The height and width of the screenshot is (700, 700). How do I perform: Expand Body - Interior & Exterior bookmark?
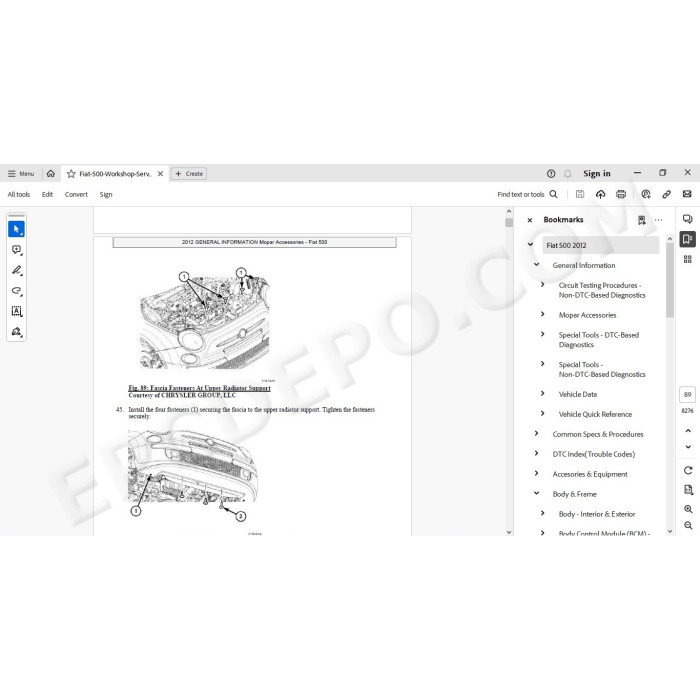coord(543,513)
